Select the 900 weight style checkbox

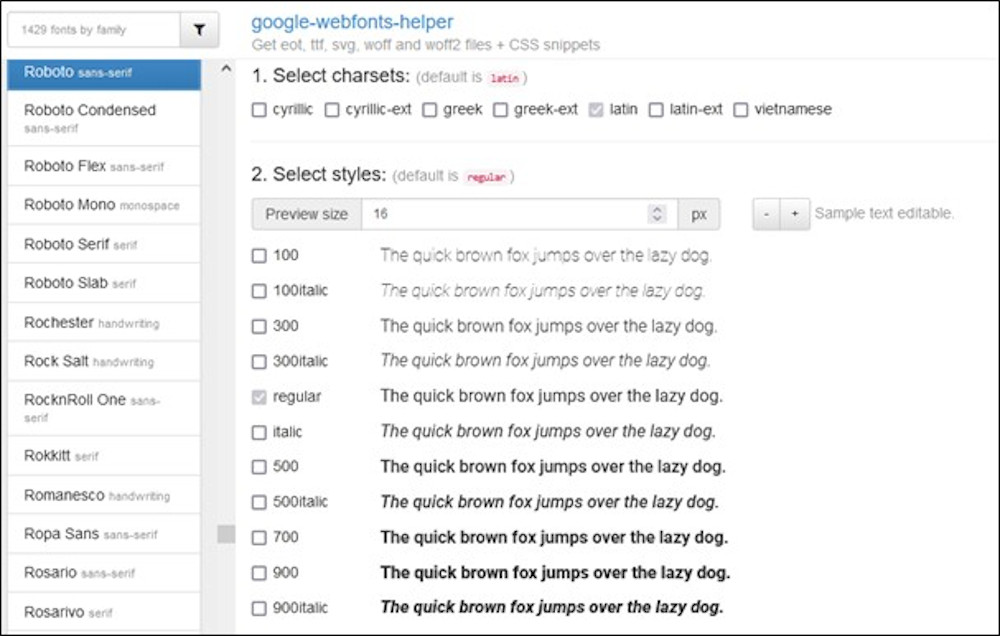[x=259, y=573]
